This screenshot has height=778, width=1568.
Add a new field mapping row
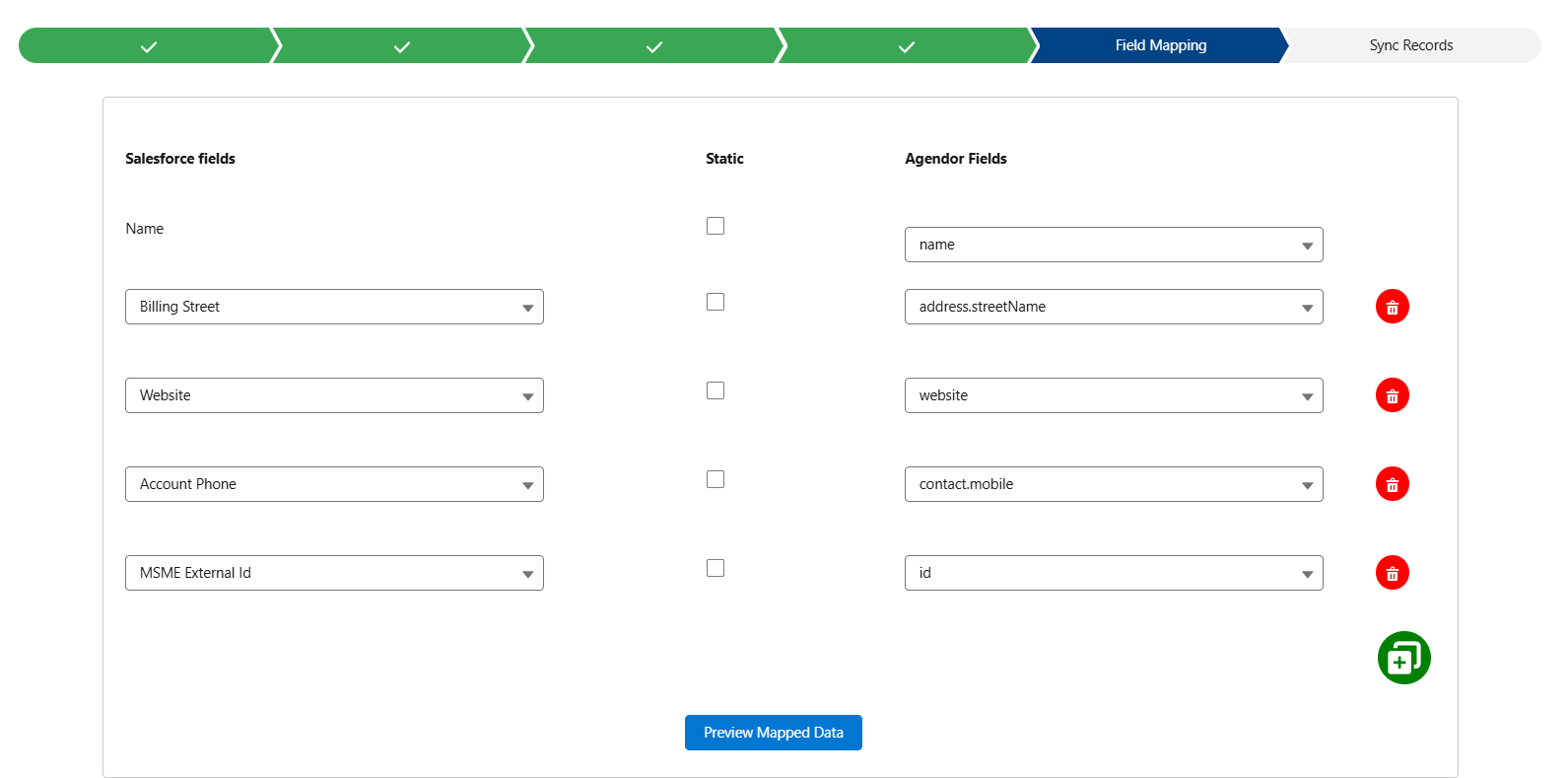(x=1403, y=658)
